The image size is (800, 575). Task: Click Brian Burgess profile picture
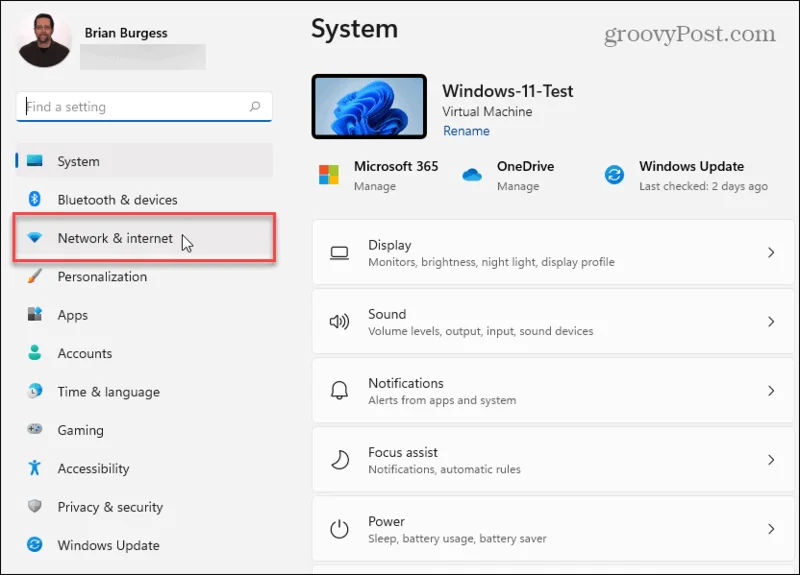point(44,40)
